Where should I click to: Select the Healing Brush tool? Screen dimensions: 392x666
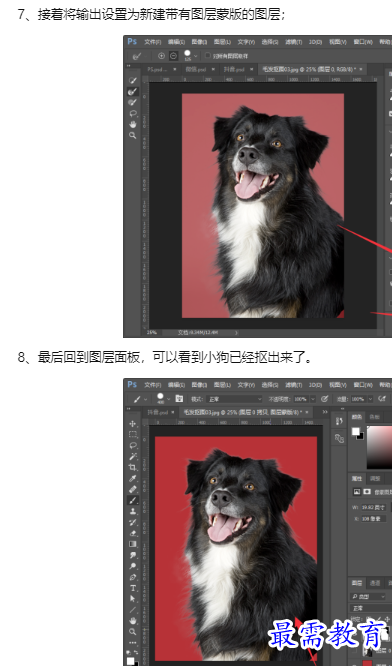point(133,490)
